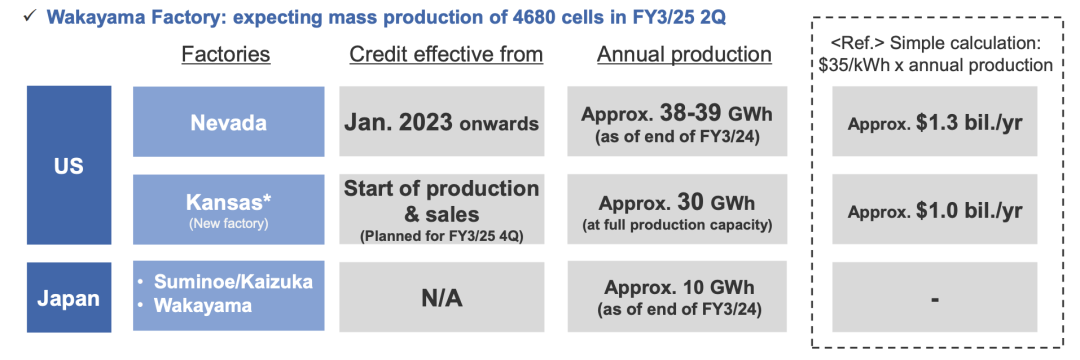The width and height of the screenshot is (1080, 360).
Task: Click the Approx. $1.0 bil./yr cell
Action: click(935, 209)
